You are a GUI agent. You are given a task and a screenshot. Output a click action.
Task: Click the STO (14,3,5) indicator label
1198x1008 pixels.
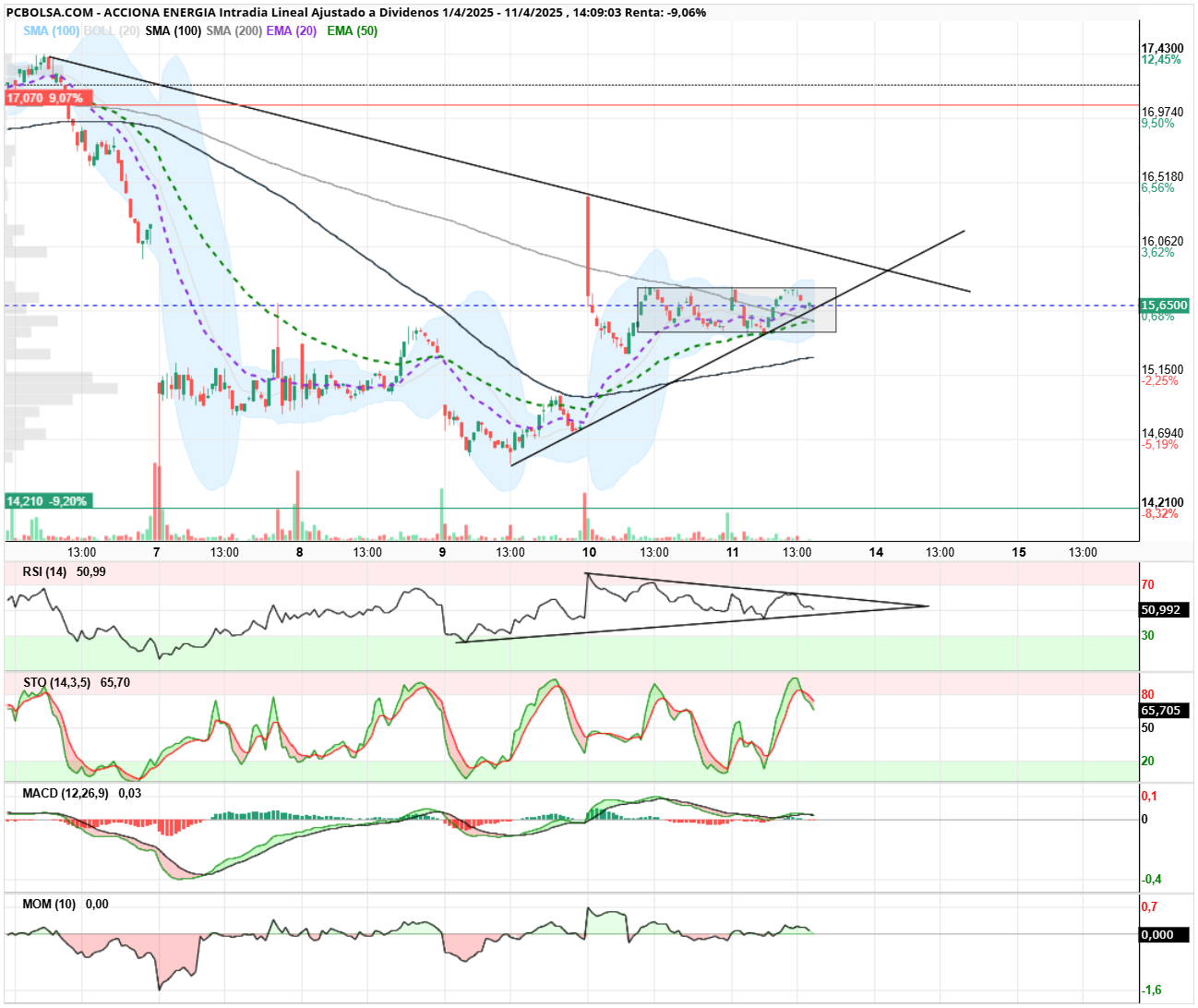(56, 683)
